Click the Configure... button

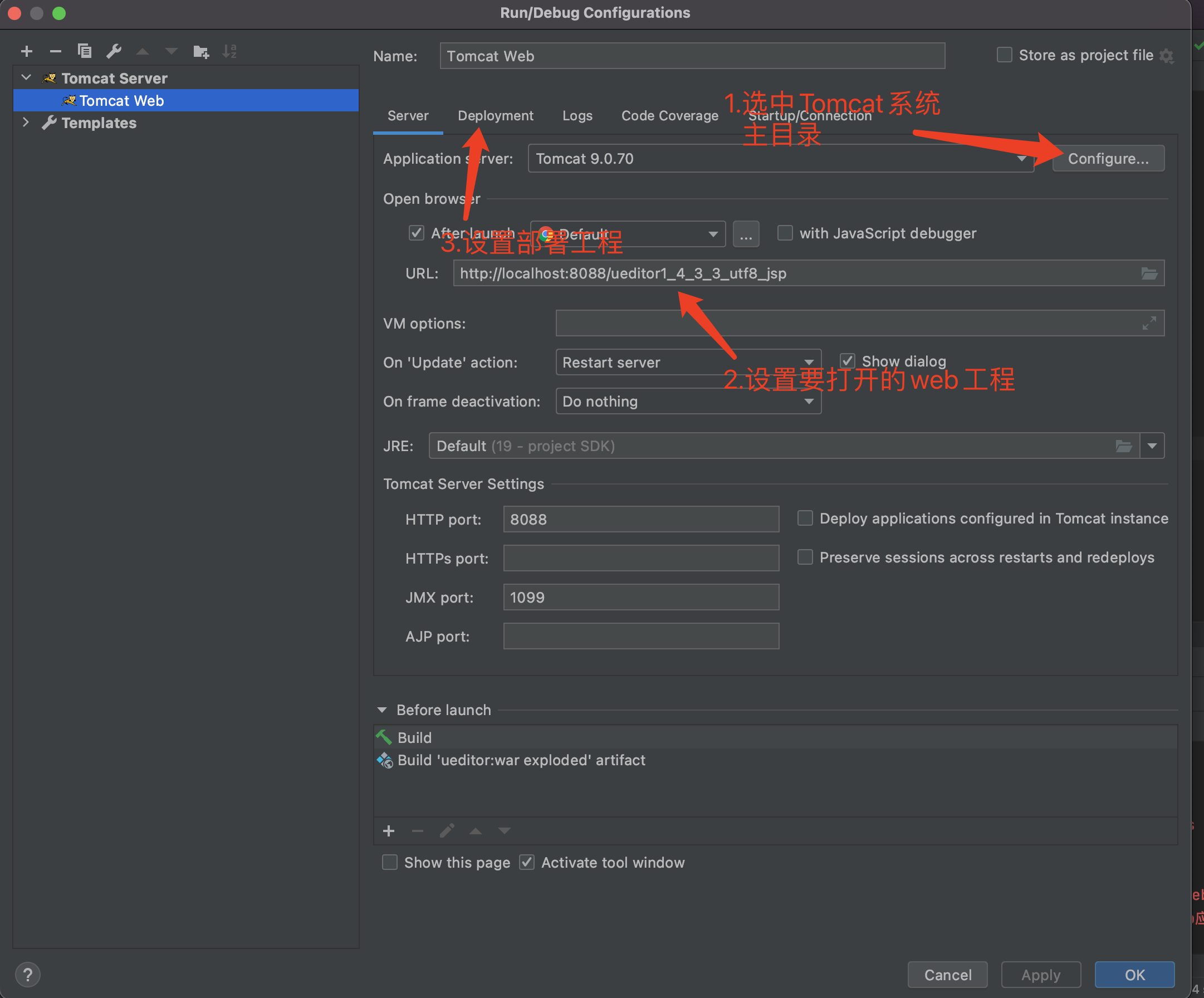1108,159
